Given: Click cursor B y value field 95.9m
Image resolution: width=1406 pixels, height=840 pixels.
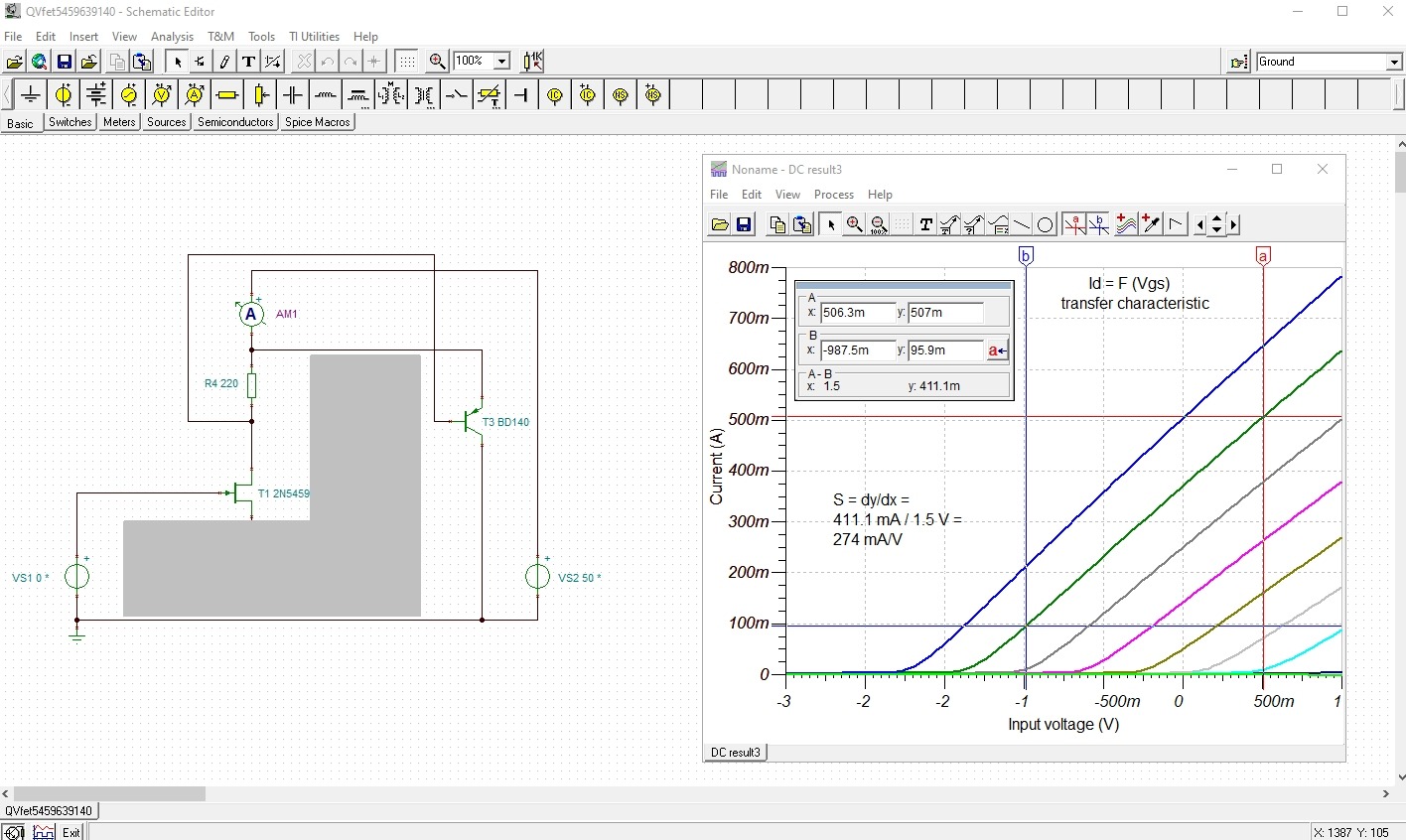Looking at the screenshot, I should (x=945, y=350).
